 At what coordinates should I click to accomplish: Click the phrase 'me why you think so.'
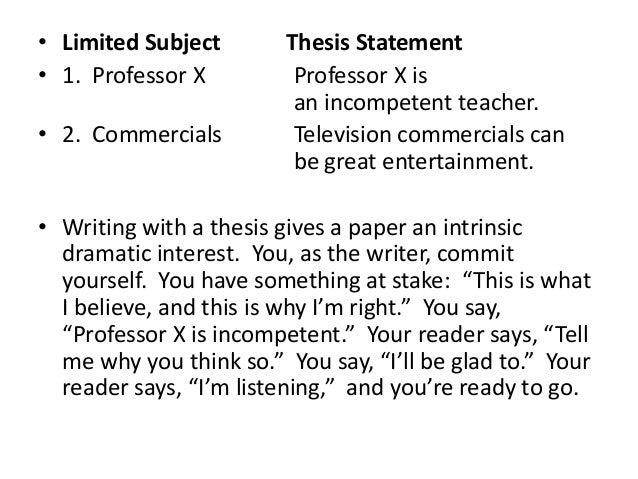173,362
